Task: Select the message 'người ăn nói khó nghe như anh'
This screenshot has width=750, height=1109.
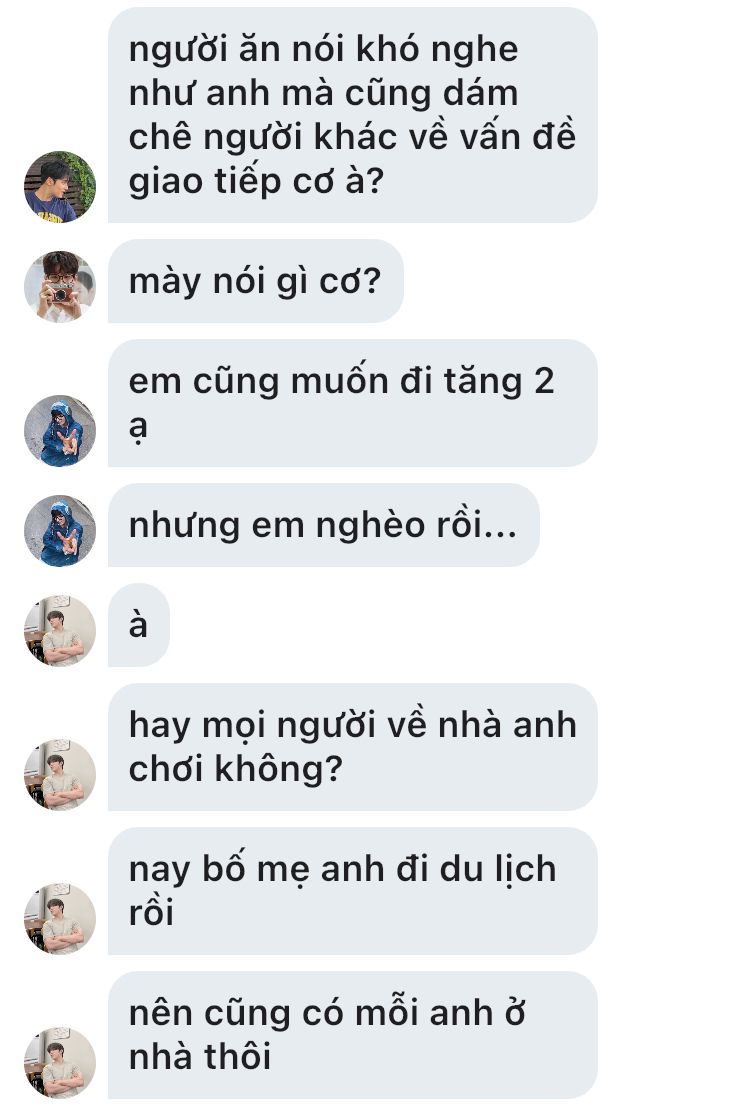Action: [352, 115]
